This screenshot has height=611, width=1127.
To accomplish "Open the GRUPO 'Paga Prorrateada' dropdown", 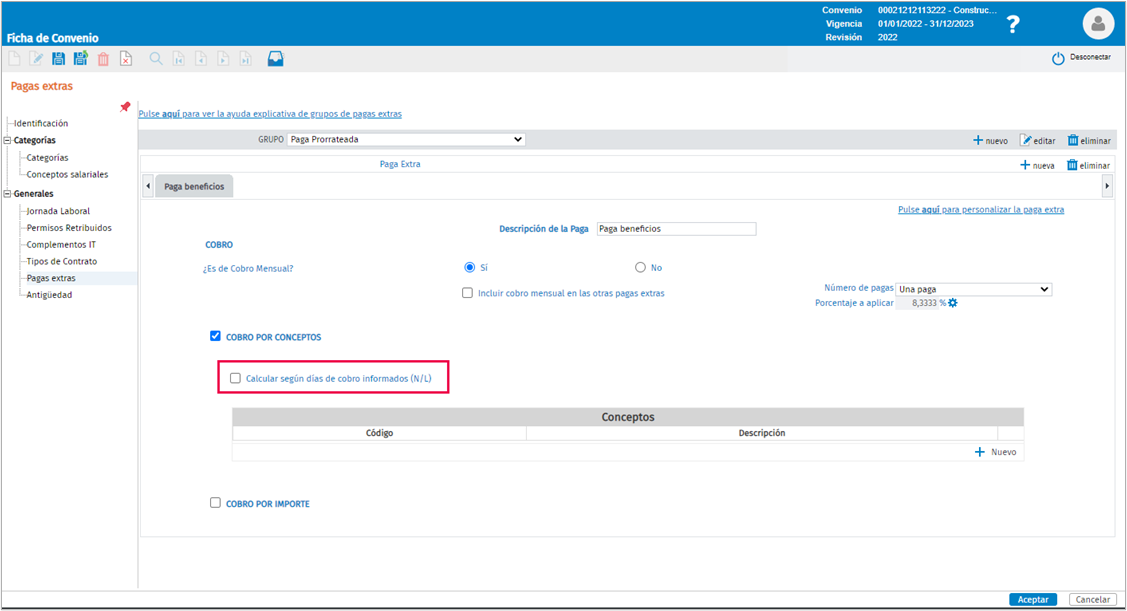I will click(406, 139).
